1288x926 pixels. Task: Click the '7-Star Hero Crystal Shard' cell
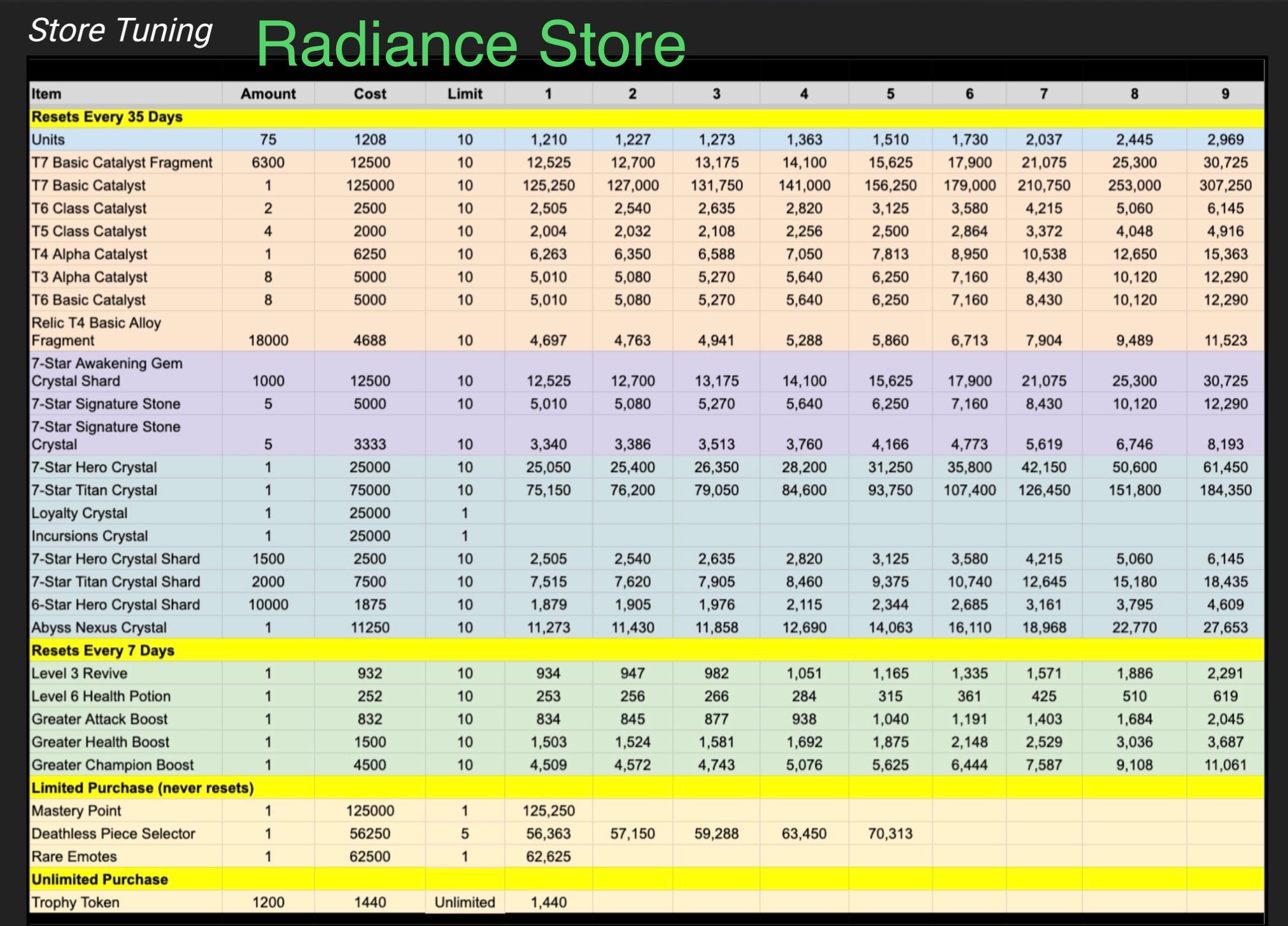[125, 559]
